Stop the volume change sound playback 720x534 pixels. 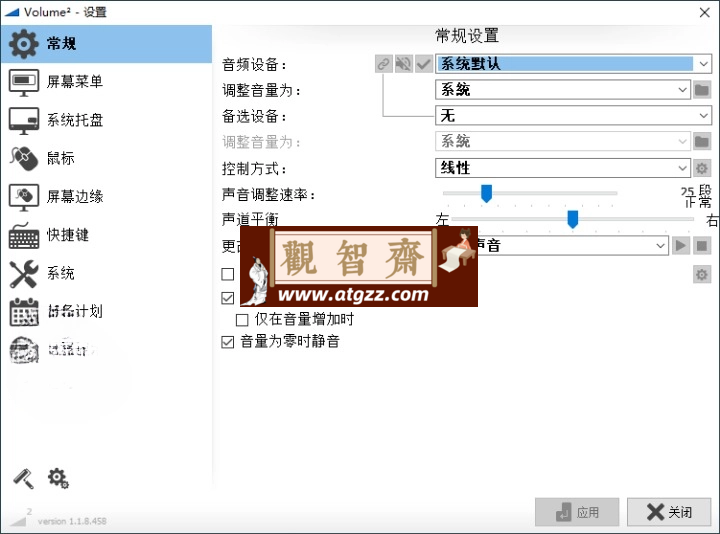click(x=702, y=246)
